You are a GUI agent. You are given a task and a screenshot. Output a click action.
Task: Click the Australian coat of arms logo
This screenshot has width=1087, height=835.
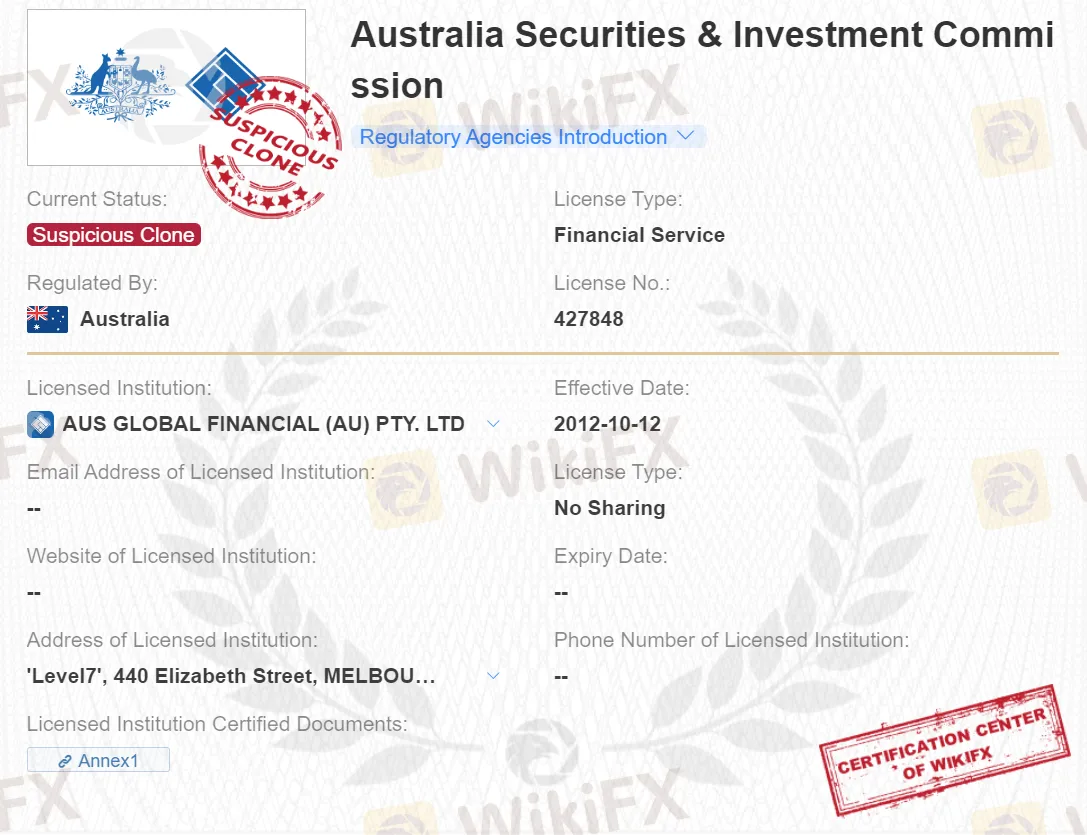[120, 86]
